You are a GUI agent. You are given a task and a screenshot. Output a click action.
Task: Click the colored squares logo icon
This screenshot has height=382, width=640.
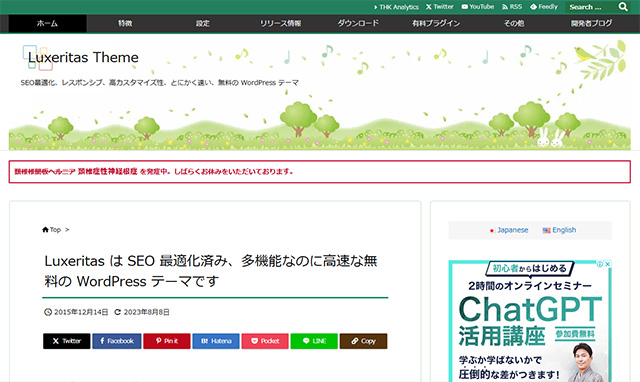click(37, 58)
